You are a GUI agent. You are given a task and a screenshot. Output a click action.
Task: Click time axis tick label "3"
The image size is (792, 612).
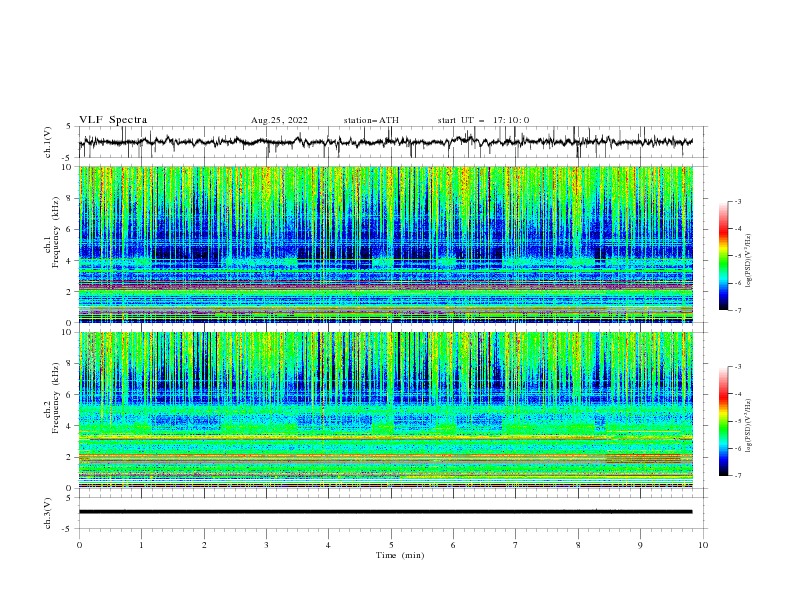tap(266, 545)
